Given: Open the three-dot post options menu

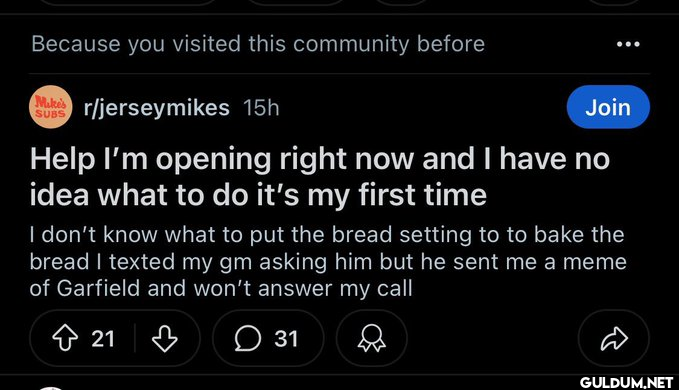Looking at the screenshot, I should (x=628, y=44).
